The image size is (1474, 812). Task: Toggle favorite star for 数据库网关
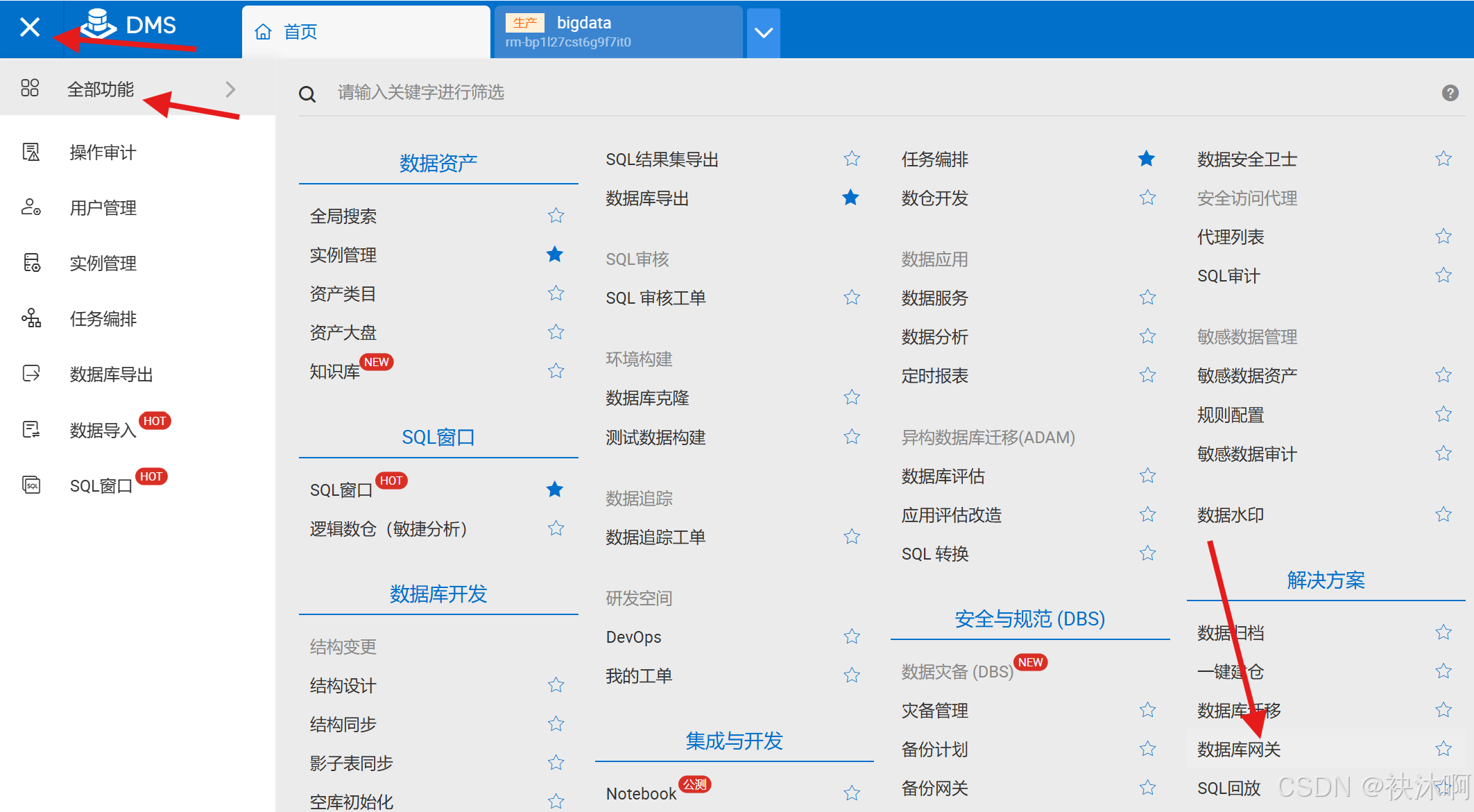1443,749
